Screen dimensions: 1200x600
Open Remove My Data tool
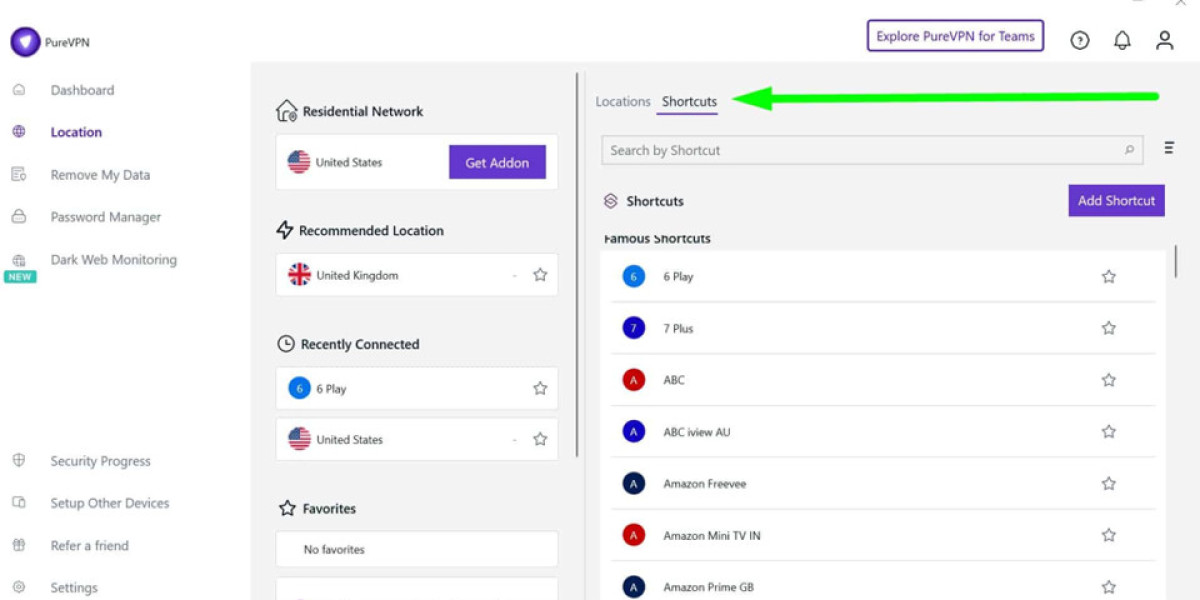(x=100, y=174)
